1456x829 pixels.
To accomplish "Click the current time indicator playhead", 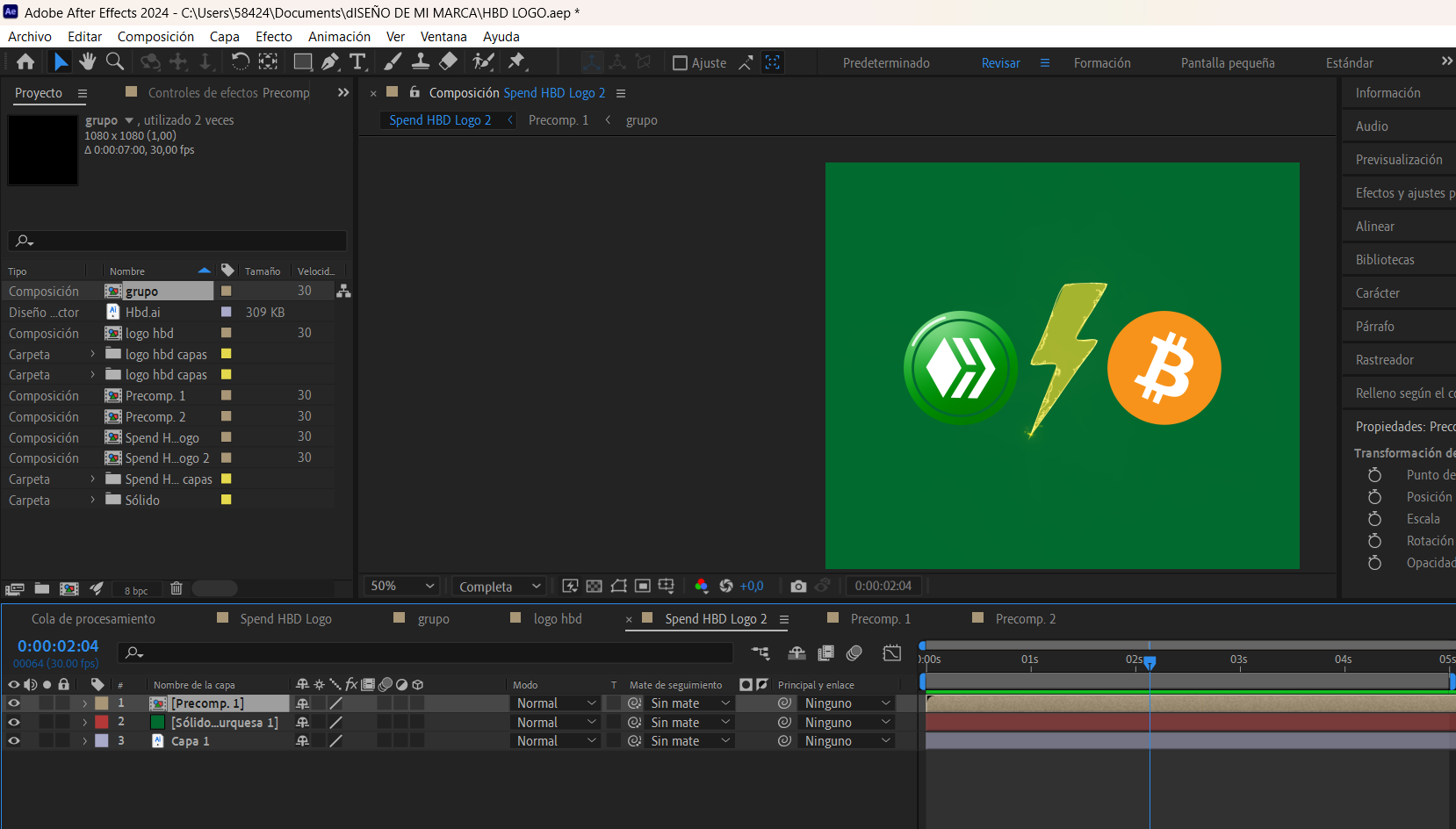I will click(x=1150, y=663).
